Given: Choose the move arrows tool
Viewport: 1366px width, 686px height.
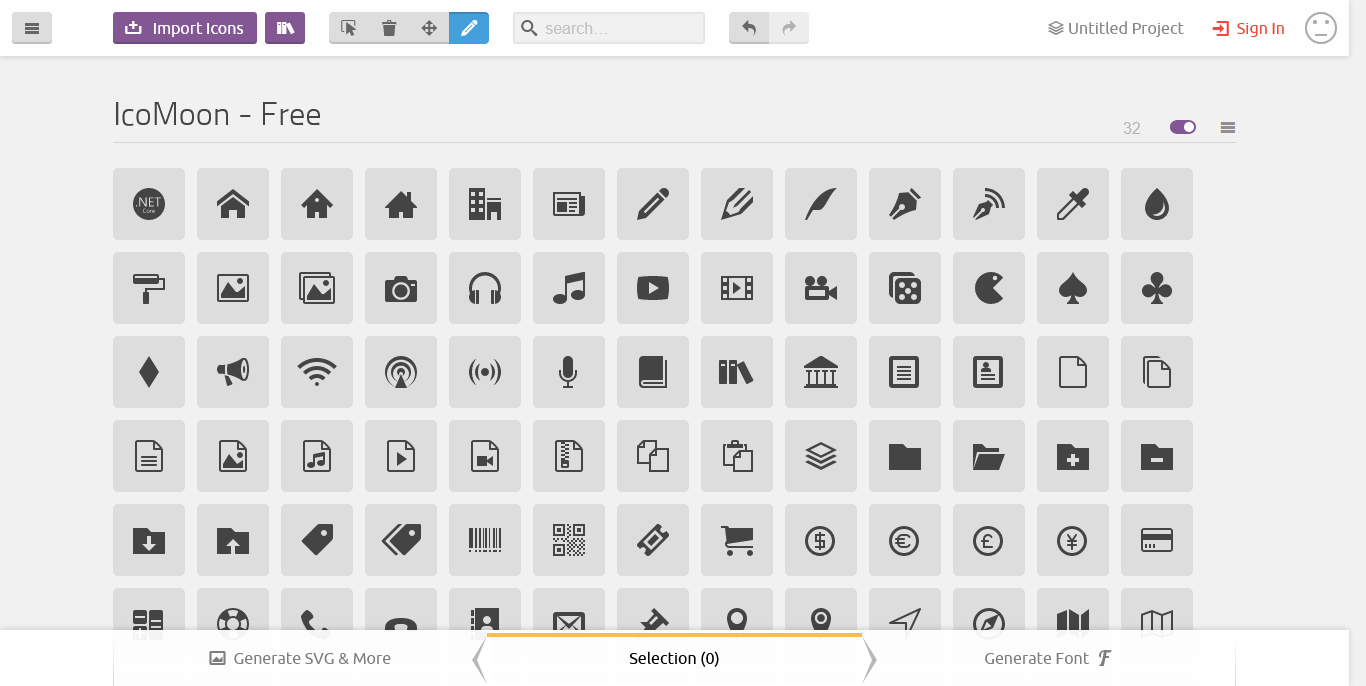Looking at the screenshot, I should (x=429, y=28).
